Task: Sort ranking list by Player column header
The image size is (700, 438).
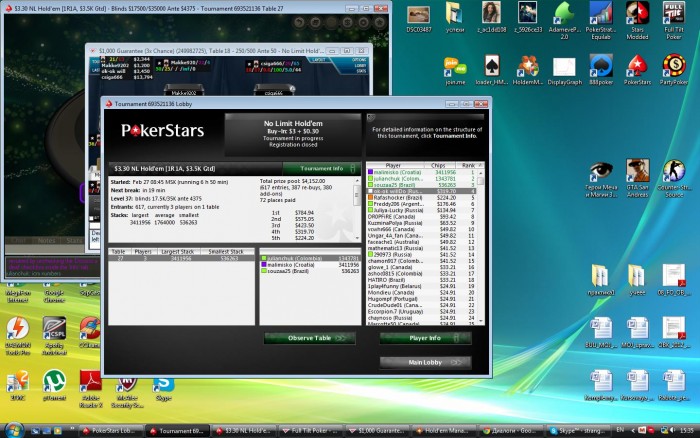Action: point(393,165)
